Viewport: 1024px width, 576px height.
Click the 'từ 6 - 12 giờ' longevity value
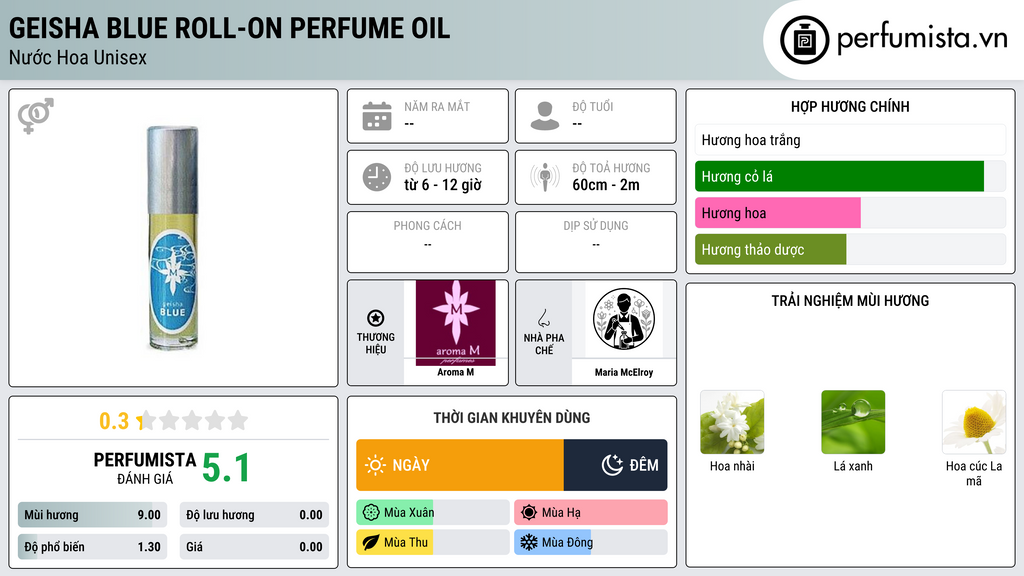point(443,185)
